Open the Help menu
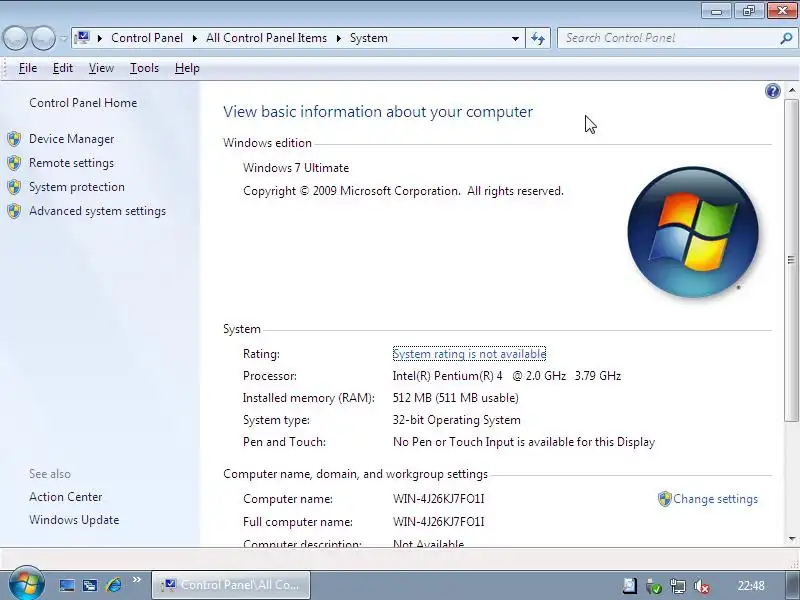 point(187,68)
